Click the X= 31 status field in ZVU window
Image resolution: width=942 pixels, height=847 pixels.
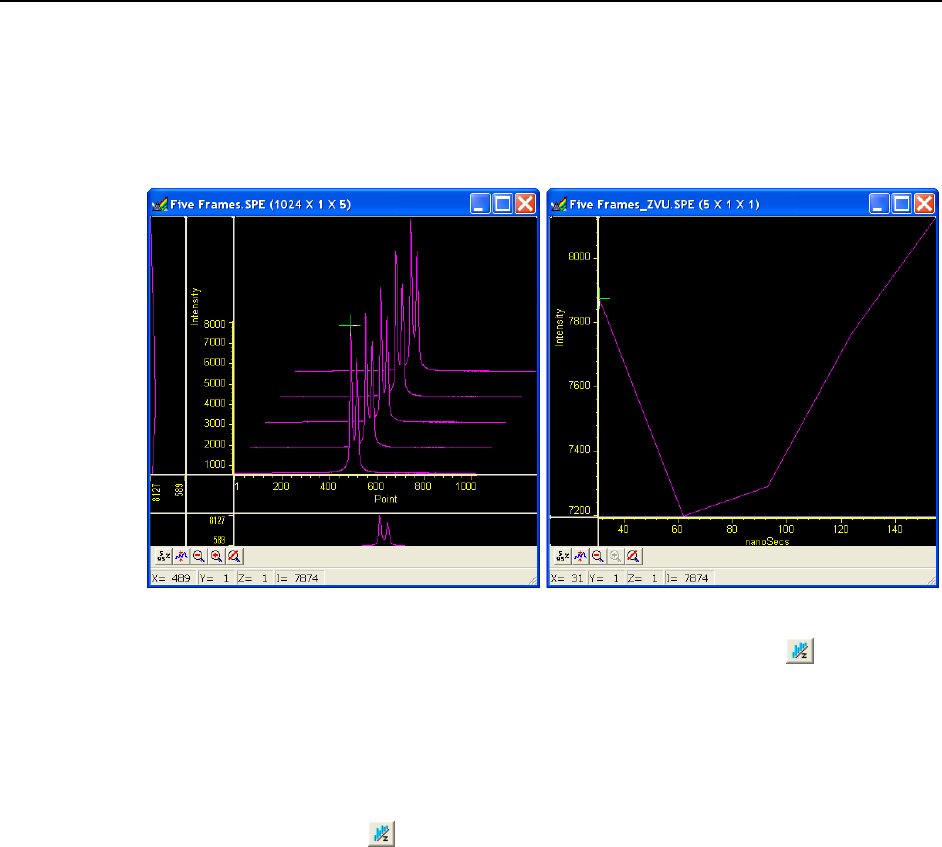[x=568, y=578]
